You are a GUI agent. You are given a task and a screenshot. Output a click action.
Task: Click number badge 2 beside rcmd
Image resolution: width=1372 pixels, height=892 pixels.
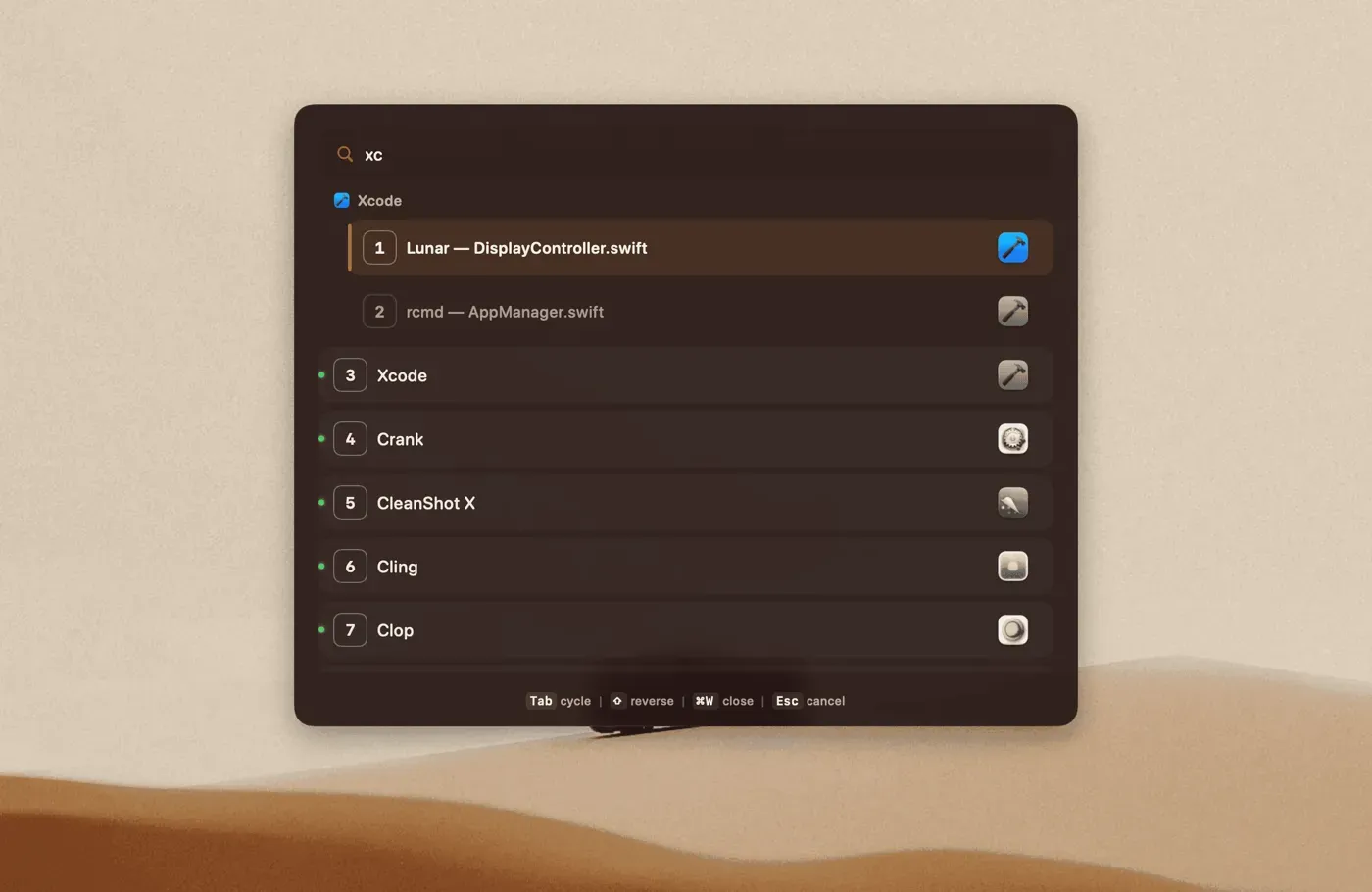(379, 312)
